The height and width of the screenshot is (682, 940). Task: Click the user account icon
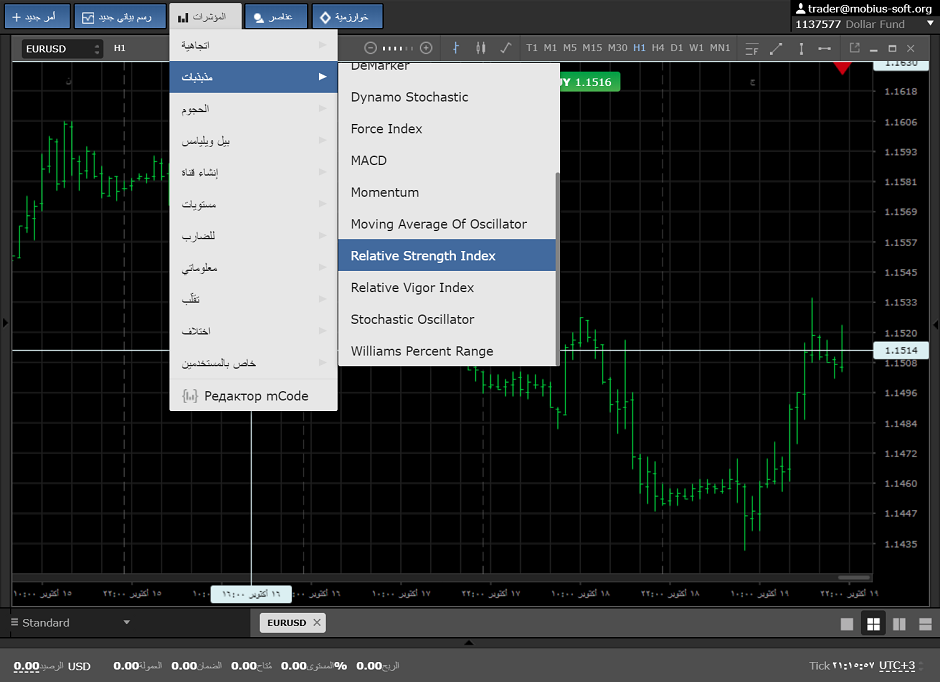click(800, 8)
